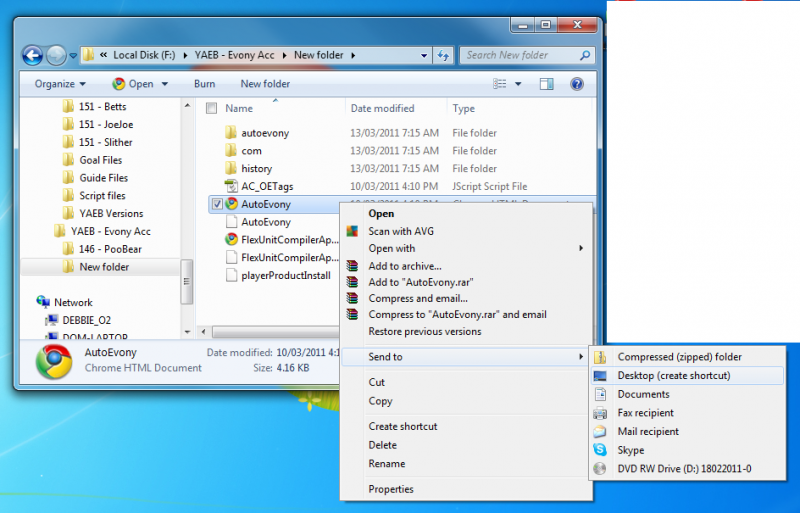Select Rename in the context menu
This screenshot has width=800, height=513.
click(x=386, y=464)
